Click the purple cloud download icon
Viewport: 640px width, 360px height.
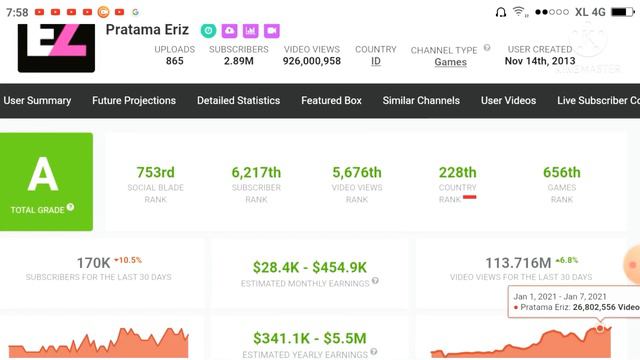pos(229,31)
